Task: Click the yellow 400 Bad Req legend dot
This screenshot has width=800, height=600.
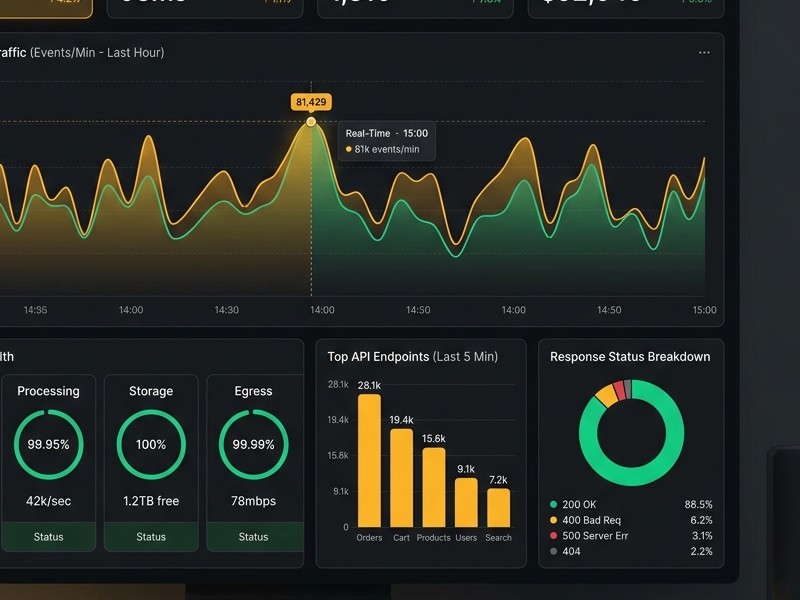Action: (554, 520)
